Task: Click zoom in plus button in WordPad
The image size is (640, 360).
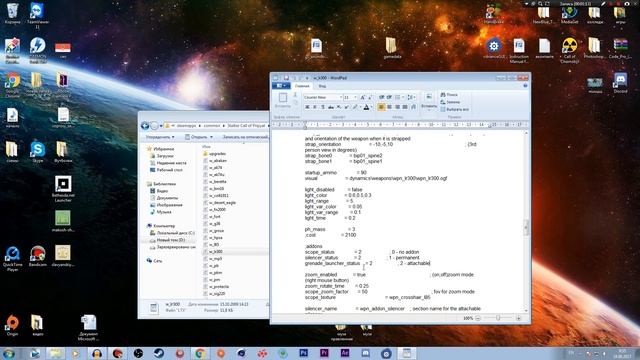Action: tap(518, 318)
